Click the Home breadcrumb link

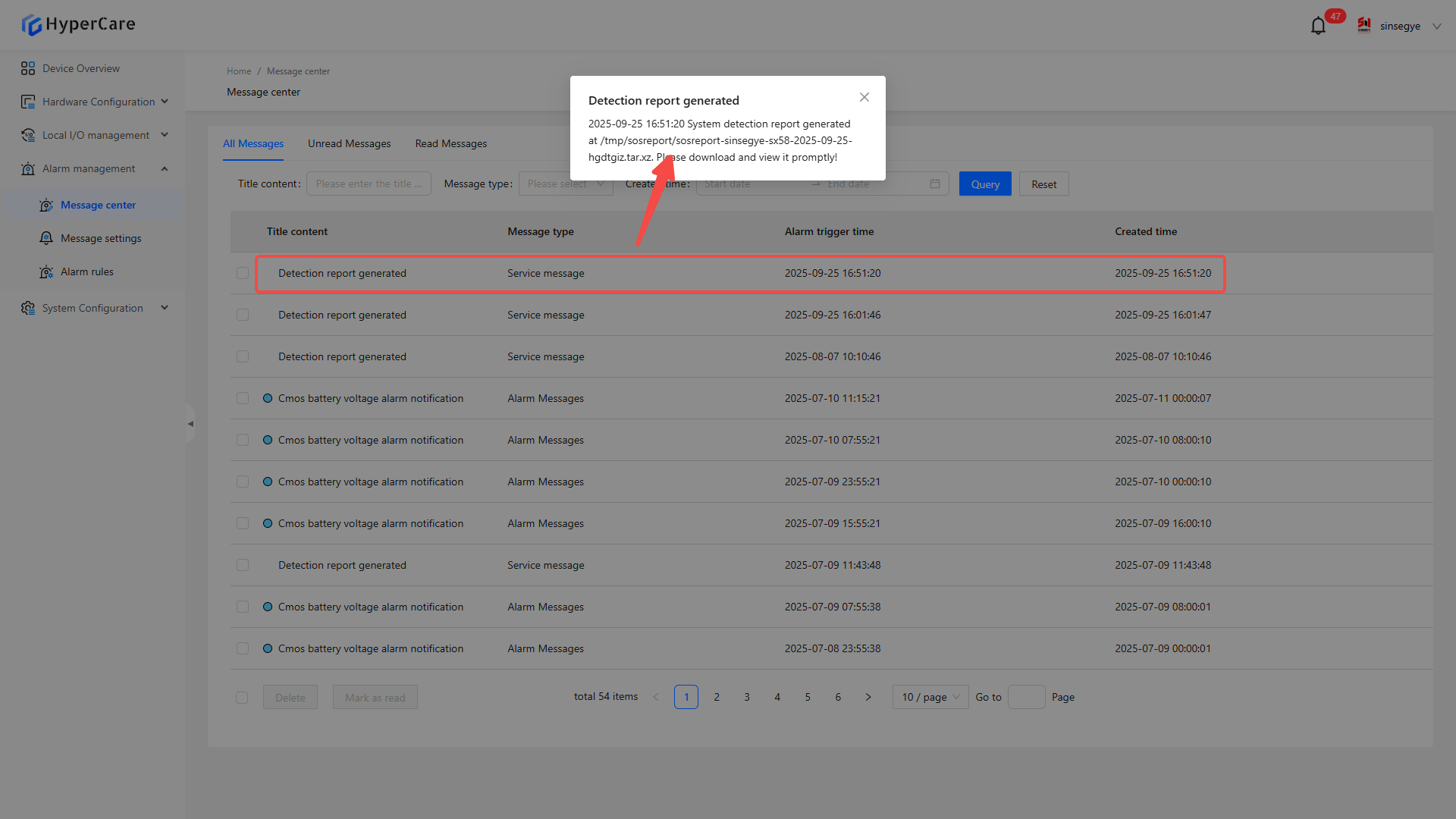pyautogui.click(x=238, y=71)
